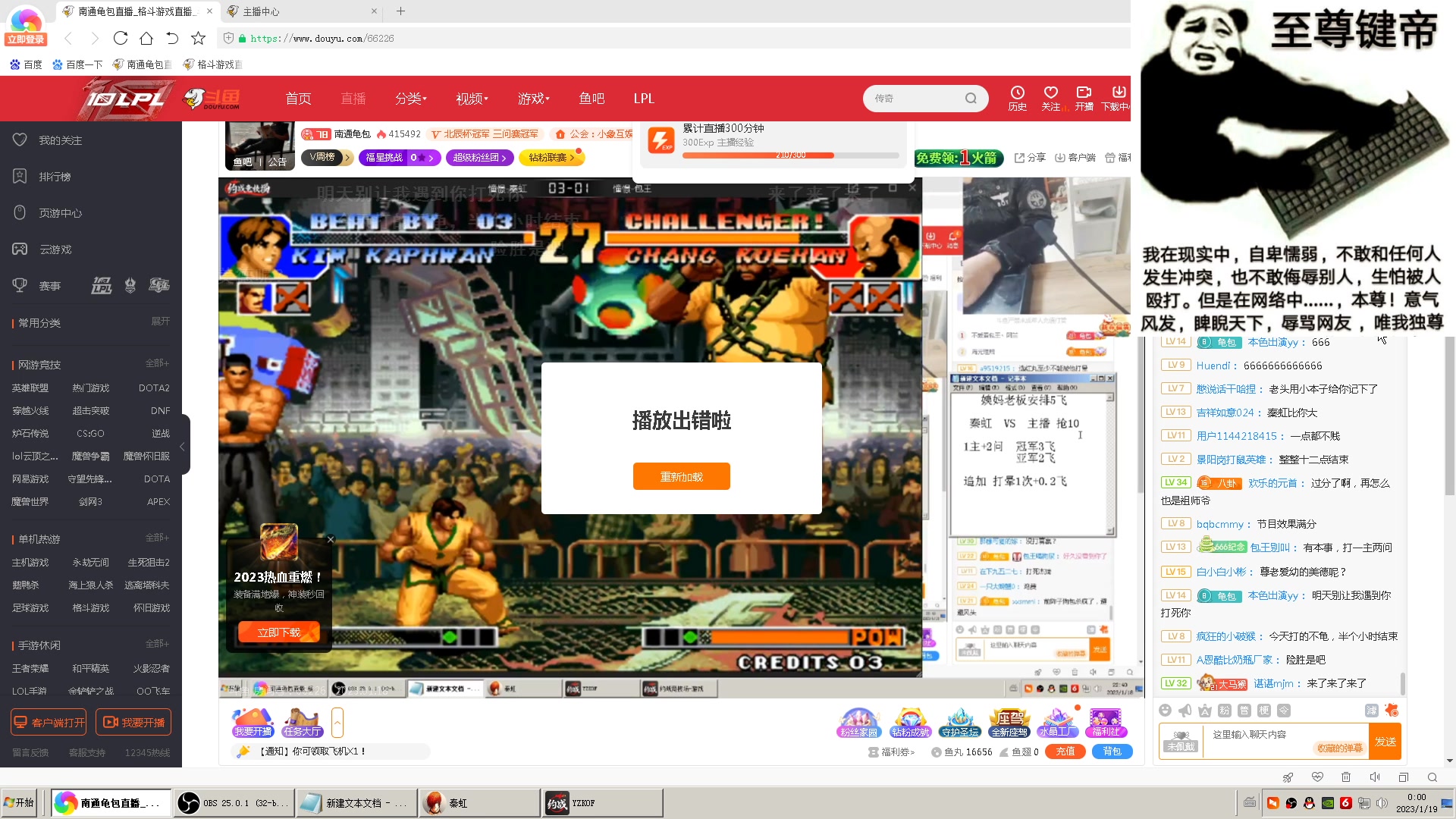Click the 充值 recharge button
This screenshot has height=819, width=1456.
(1065, 752)
